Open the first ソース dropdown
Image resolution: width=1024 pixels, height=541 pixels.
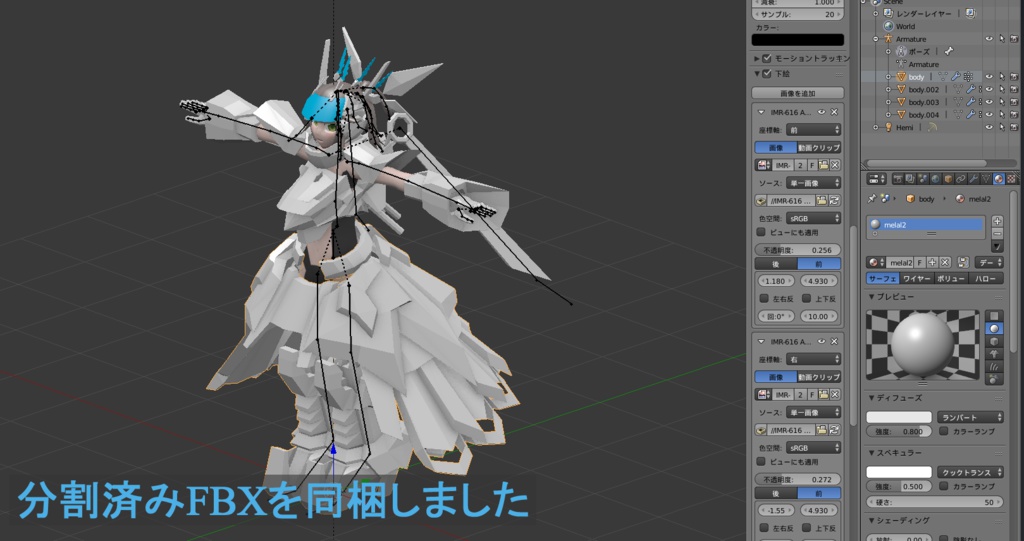[813, 183]
